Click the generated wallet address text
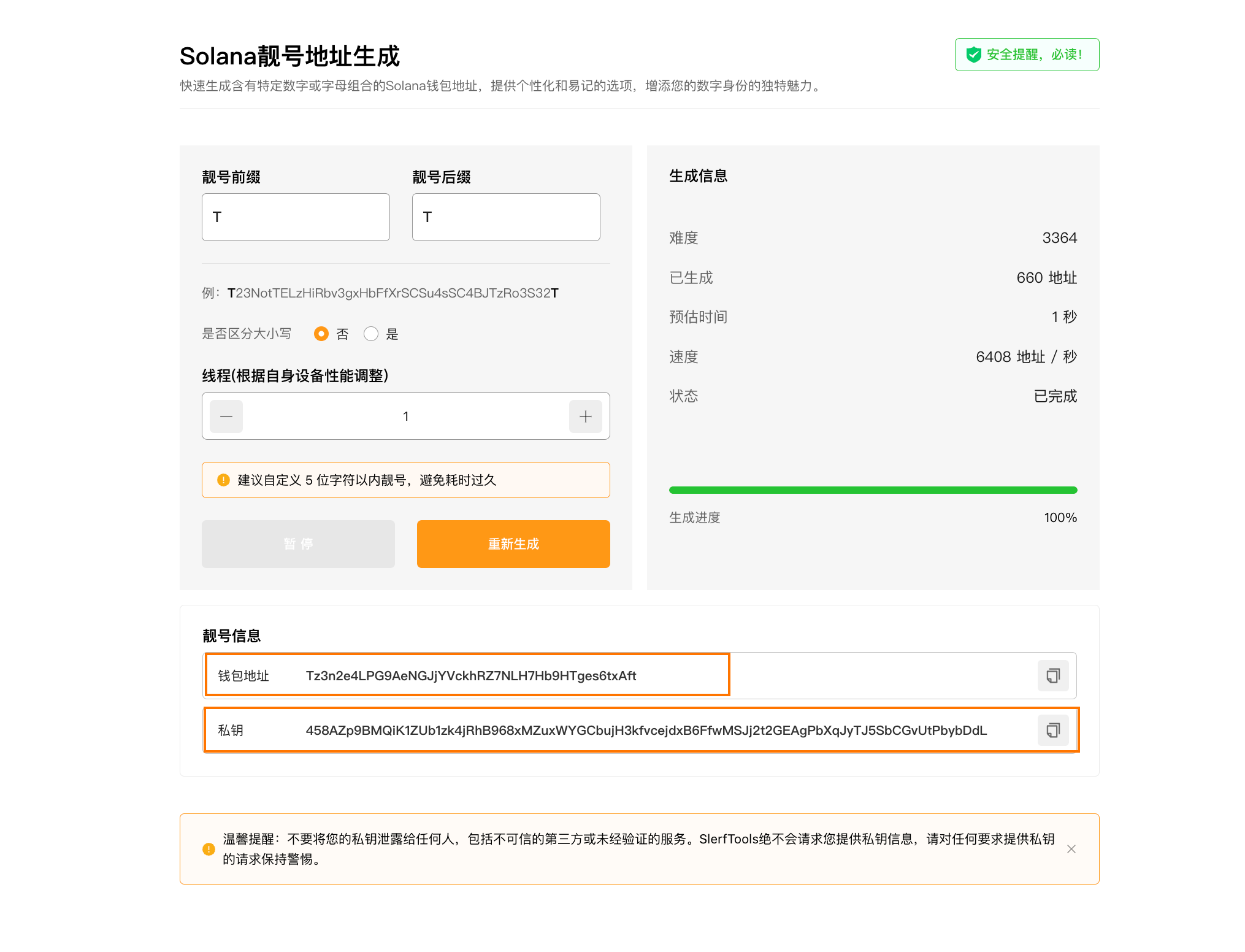This screenshot has width=1245, height=952. point(470,675)
